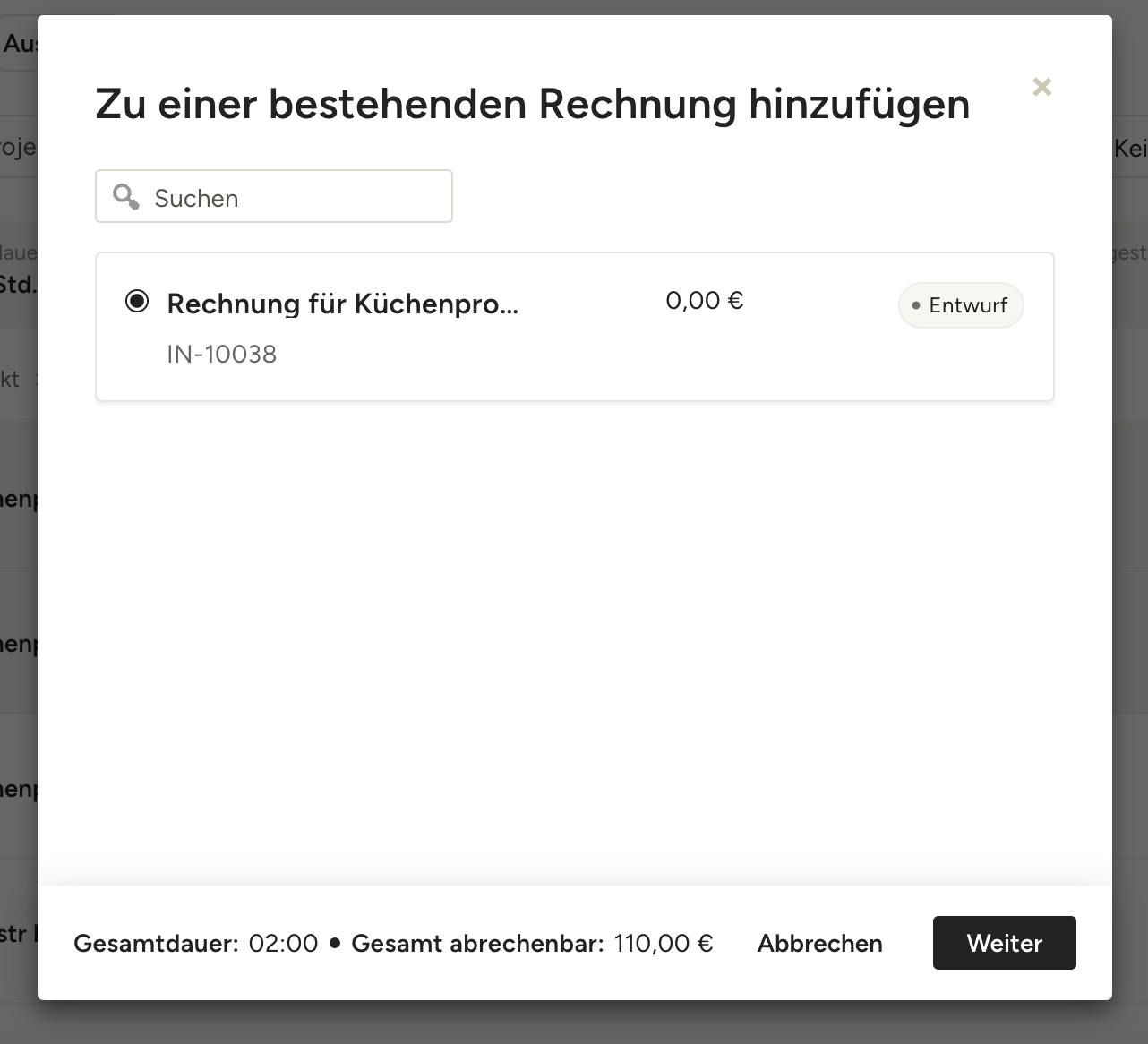Click the partially visible 'Aus' button behind dialog
1148x1044 pixels.
point(19,43)
